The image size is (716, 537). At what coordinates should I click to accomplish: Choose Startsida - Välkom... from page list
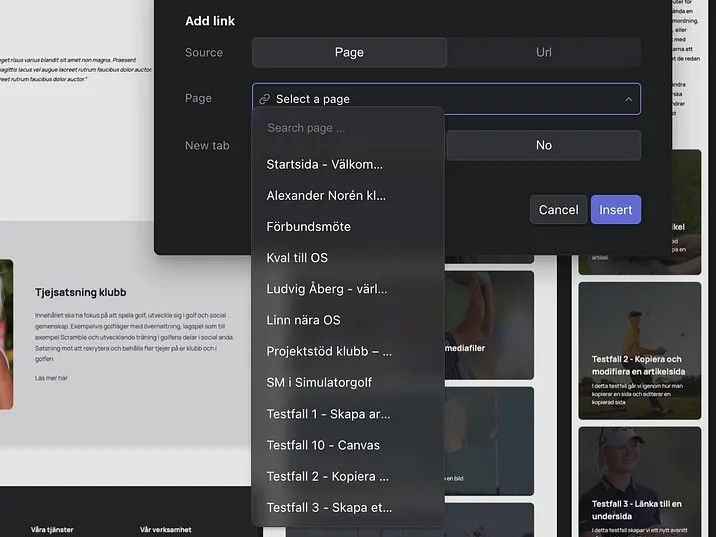pos(325,164)
